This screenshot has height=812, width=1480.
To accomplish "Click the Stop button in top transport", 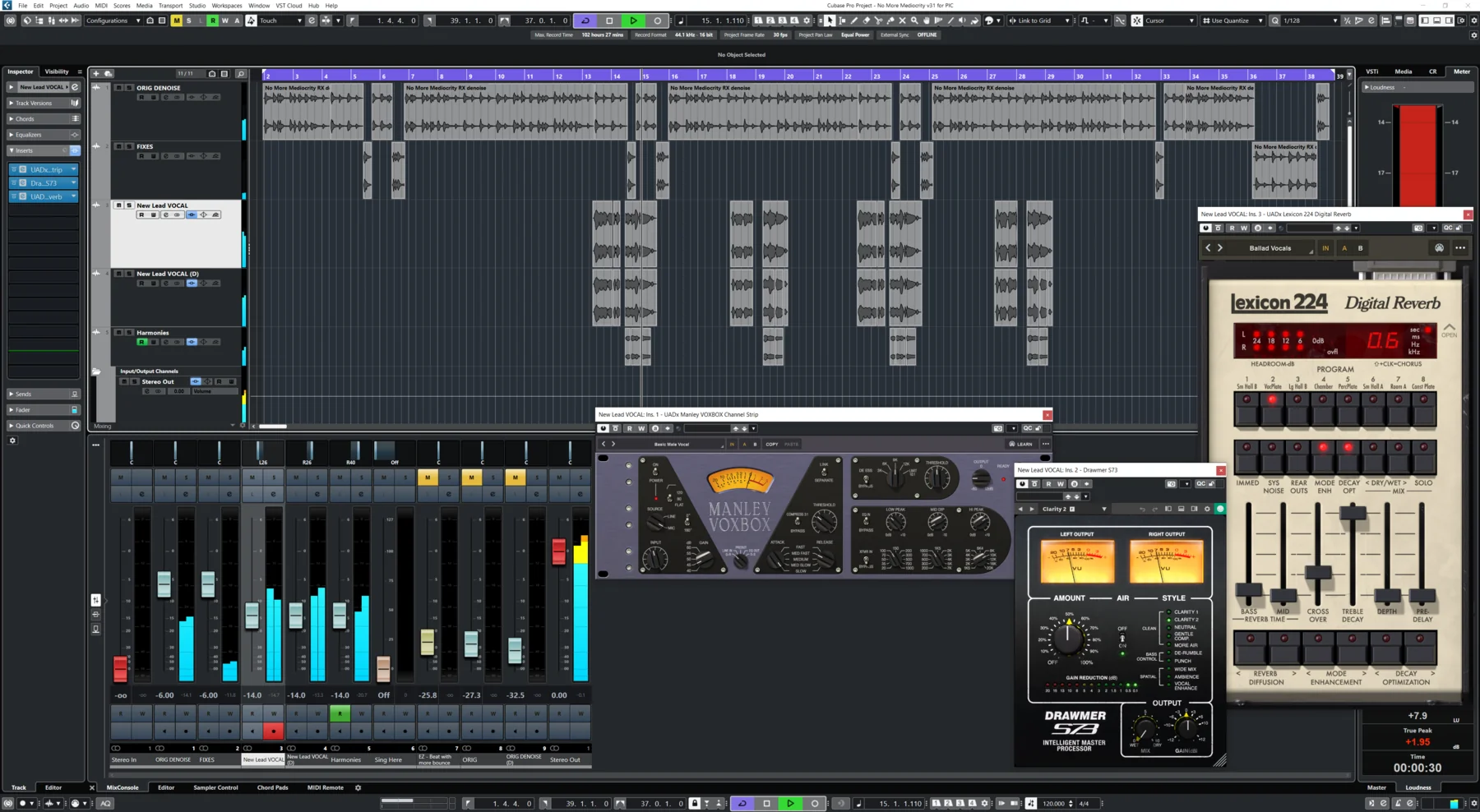I will tap(609, 21).
